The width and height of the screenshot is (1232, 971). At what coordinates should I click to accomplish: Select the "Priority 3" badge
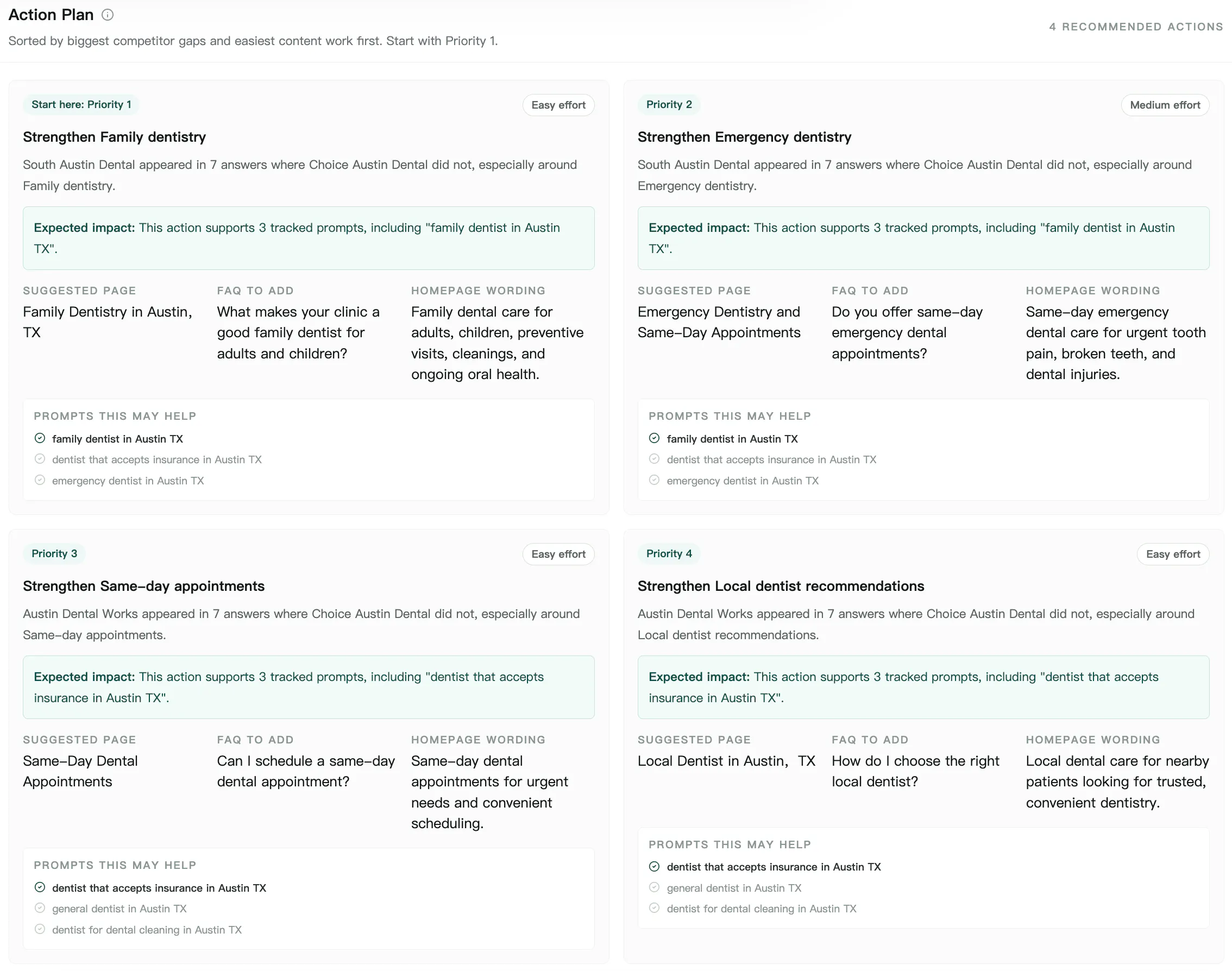[x=54, y=554]
